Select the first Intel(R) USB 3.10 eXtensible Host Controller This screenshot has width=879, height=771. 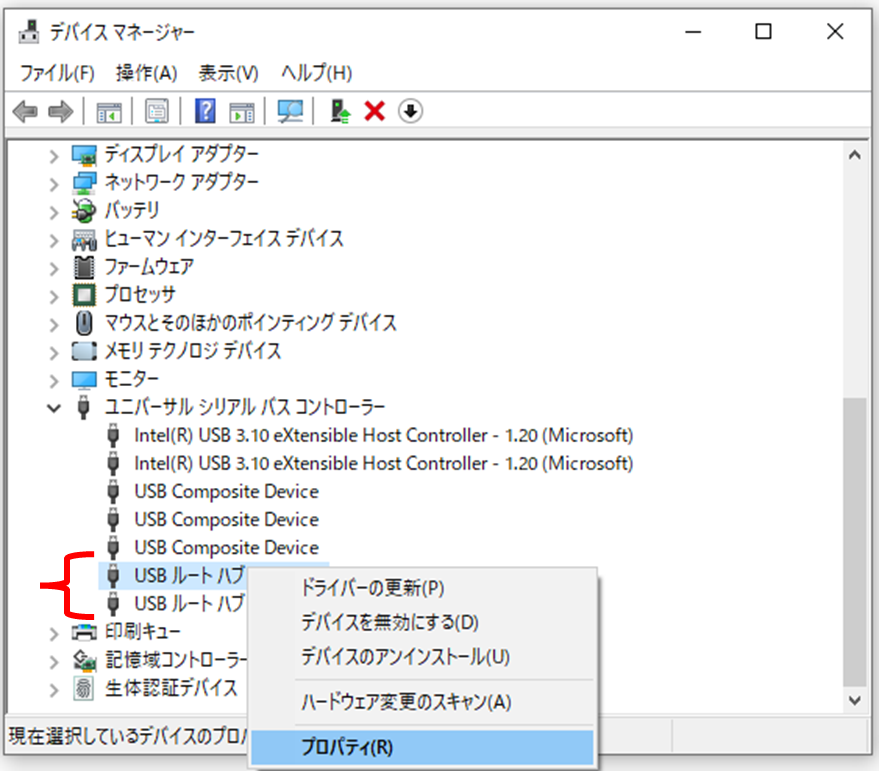[x=383, y=436]
